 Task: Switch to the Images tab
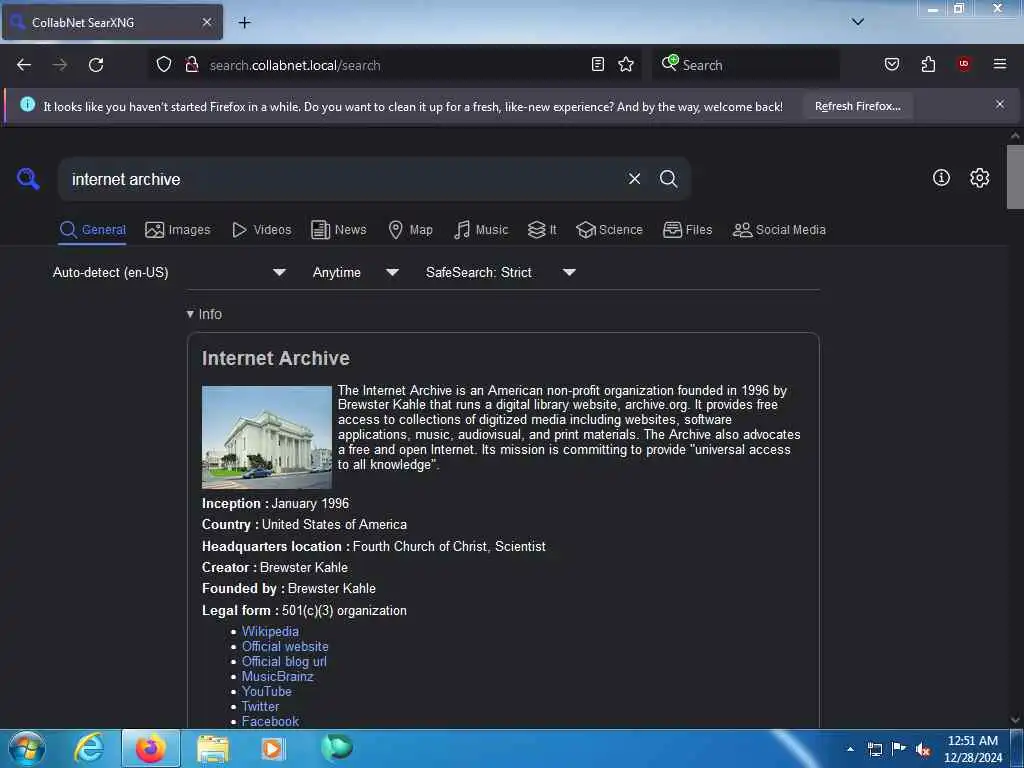pos(178,230)
